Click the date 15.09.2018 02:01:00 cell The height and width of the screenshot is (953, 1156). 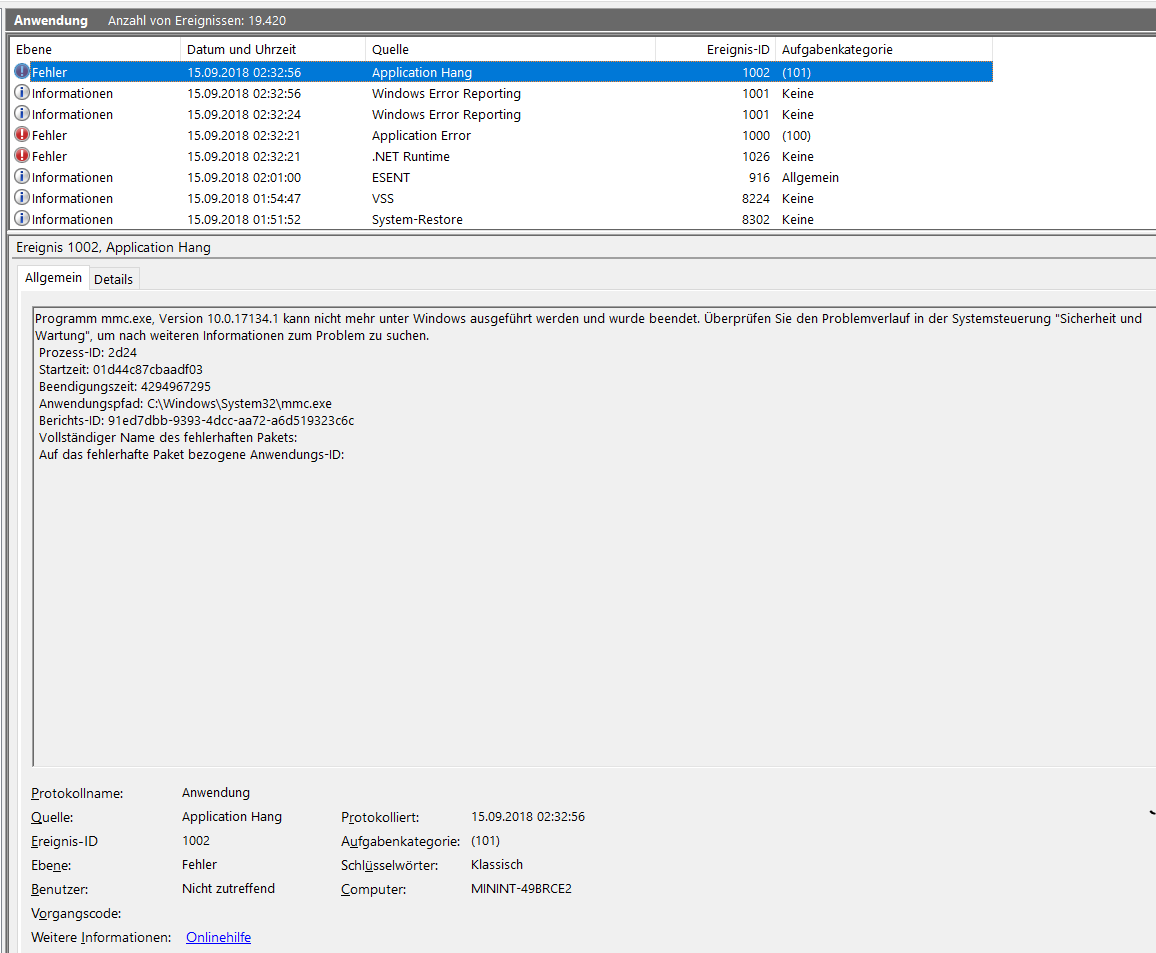(244, 178)
